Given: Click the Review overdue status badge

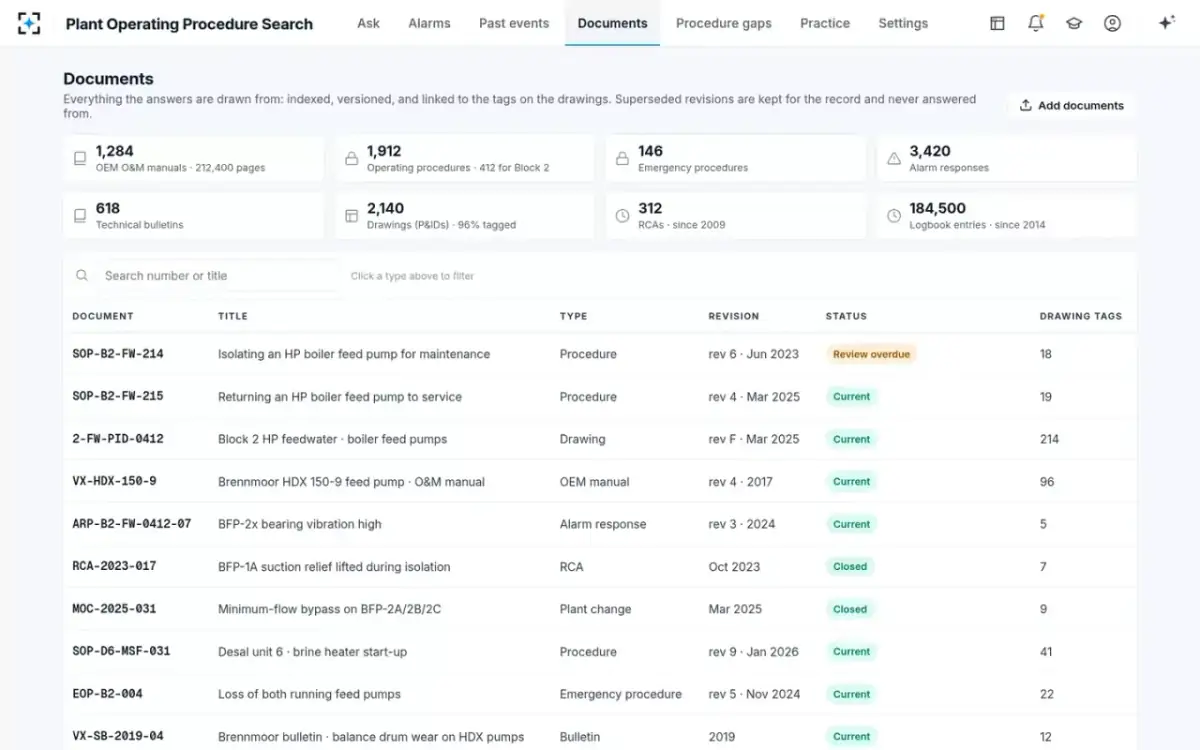Looking at the screenshot, I should click(x=871, y=354).
